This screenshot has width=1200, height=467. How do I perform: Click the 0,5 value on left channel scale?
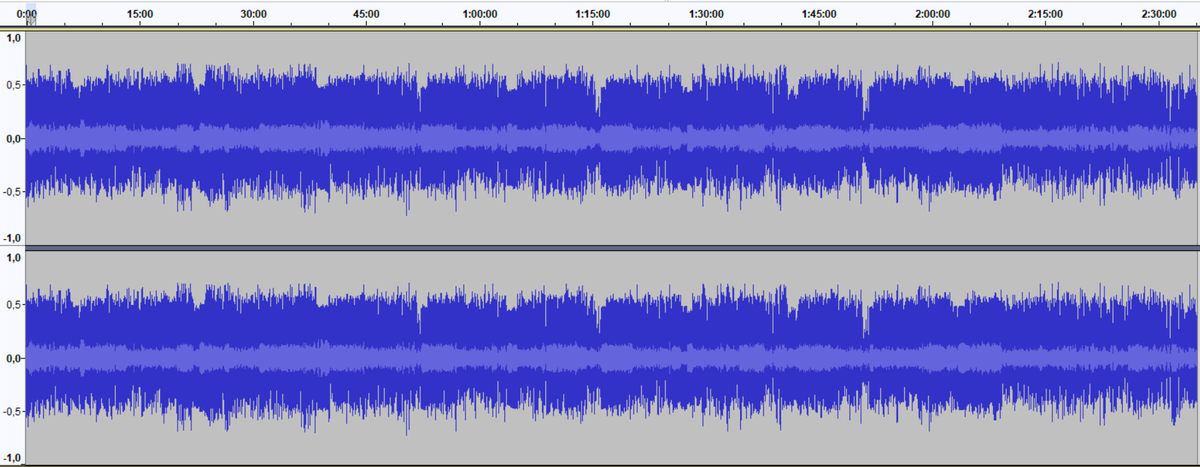tap(14, 84)
